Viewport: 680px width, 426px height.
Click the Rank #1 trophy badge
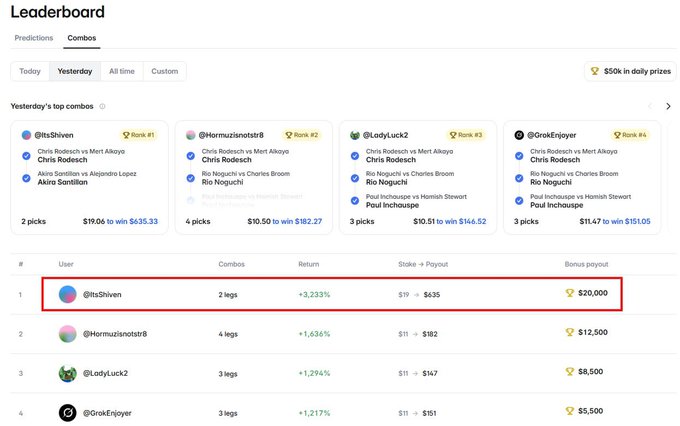pyautogui.click(x=138, y=135)
